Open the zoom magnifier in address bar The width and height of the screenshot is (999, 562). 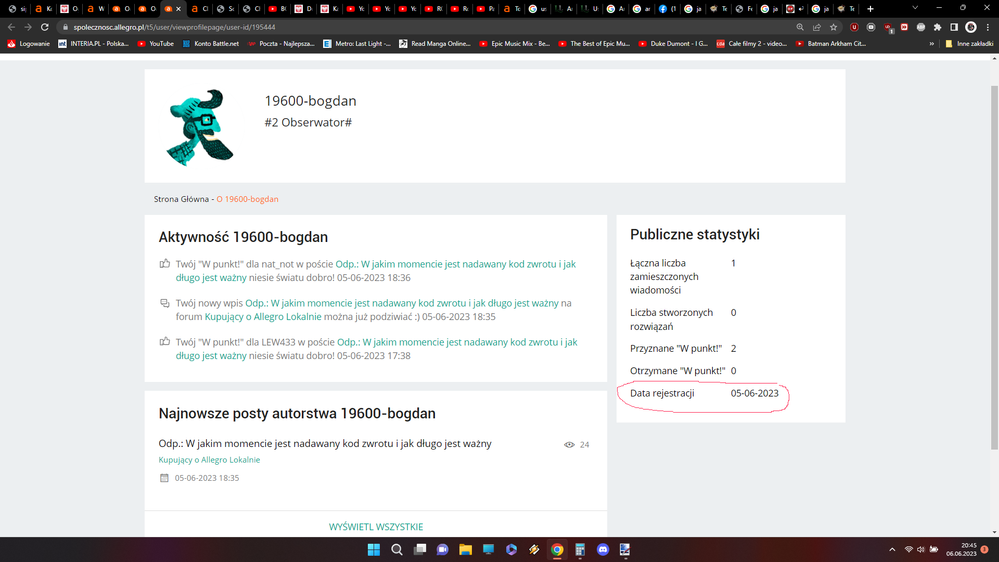(x=800, y=27)
